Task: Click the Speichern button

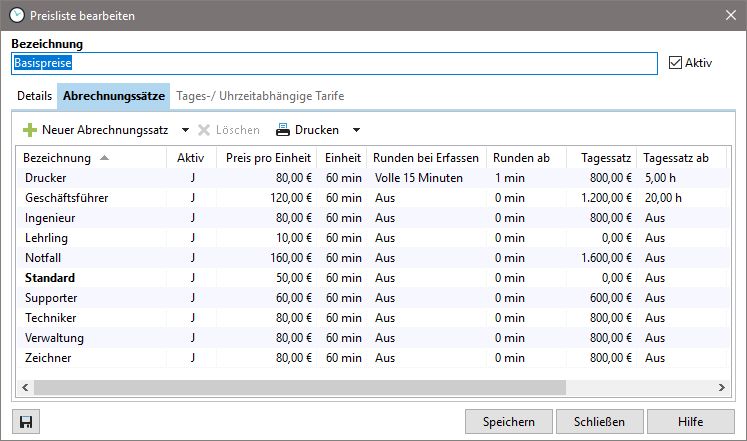Action: 509,422
